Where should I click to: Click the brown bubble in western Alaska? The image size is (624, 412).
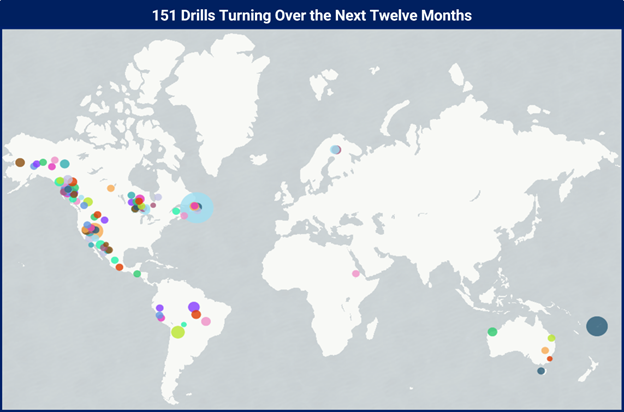(20, 162)
